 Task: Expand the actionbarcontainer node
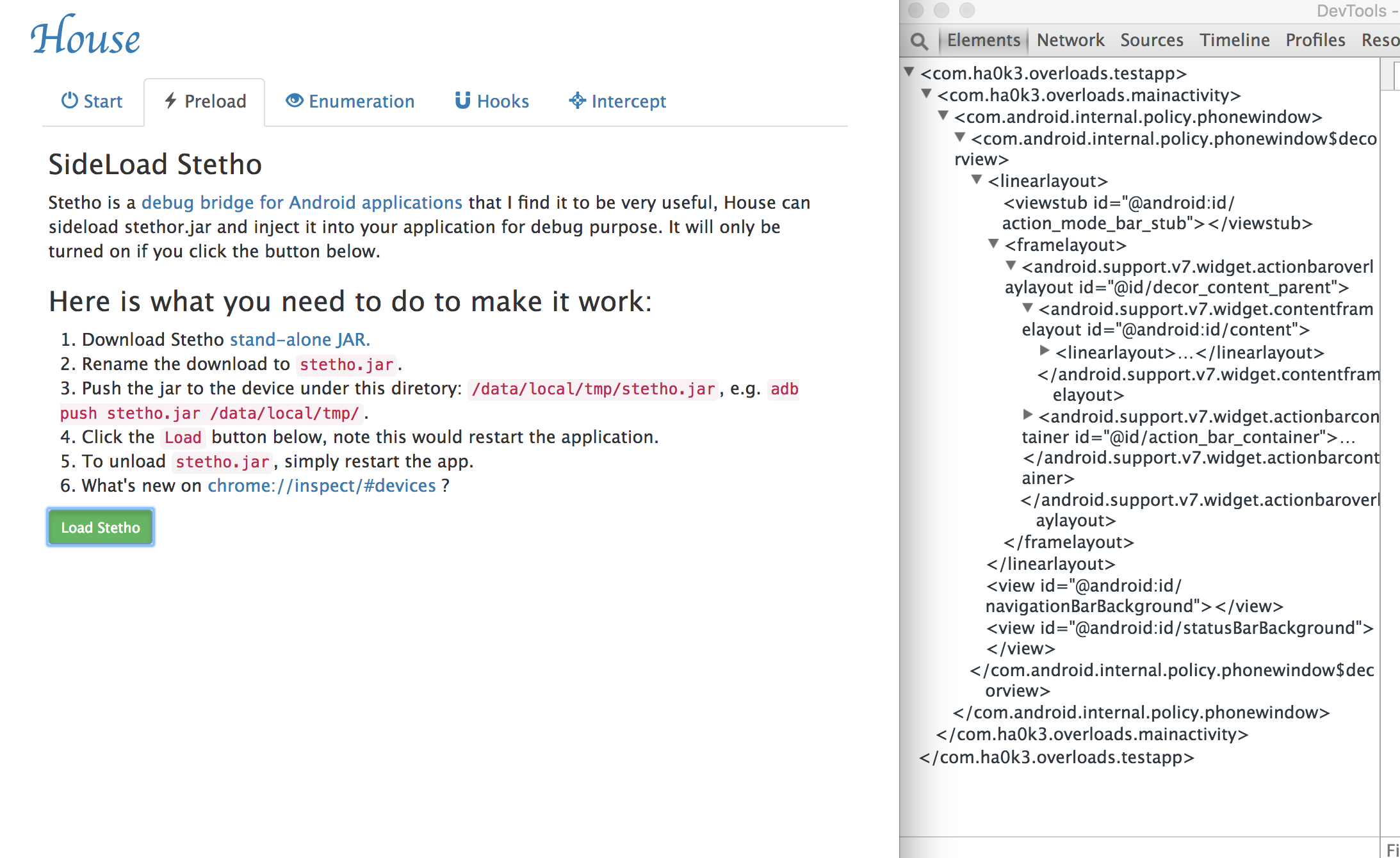pos(1028,415)
